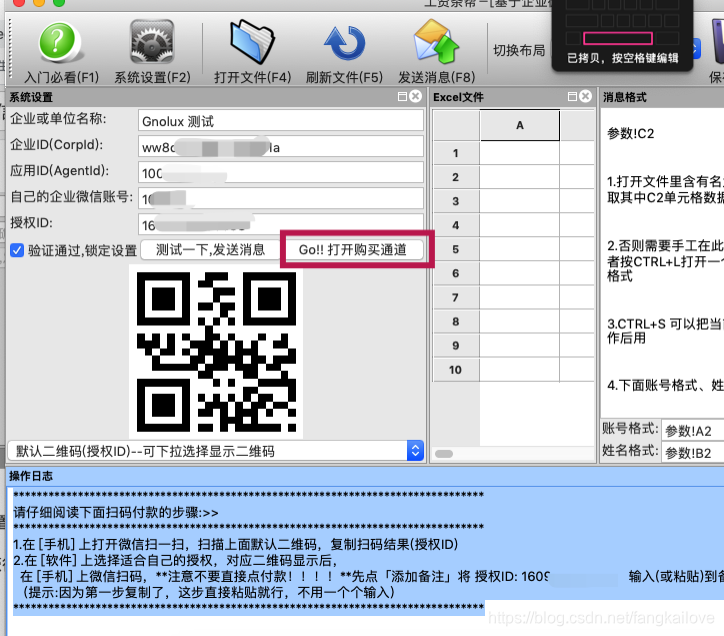Select row 10 header in Excel文件

coord(456,370)
